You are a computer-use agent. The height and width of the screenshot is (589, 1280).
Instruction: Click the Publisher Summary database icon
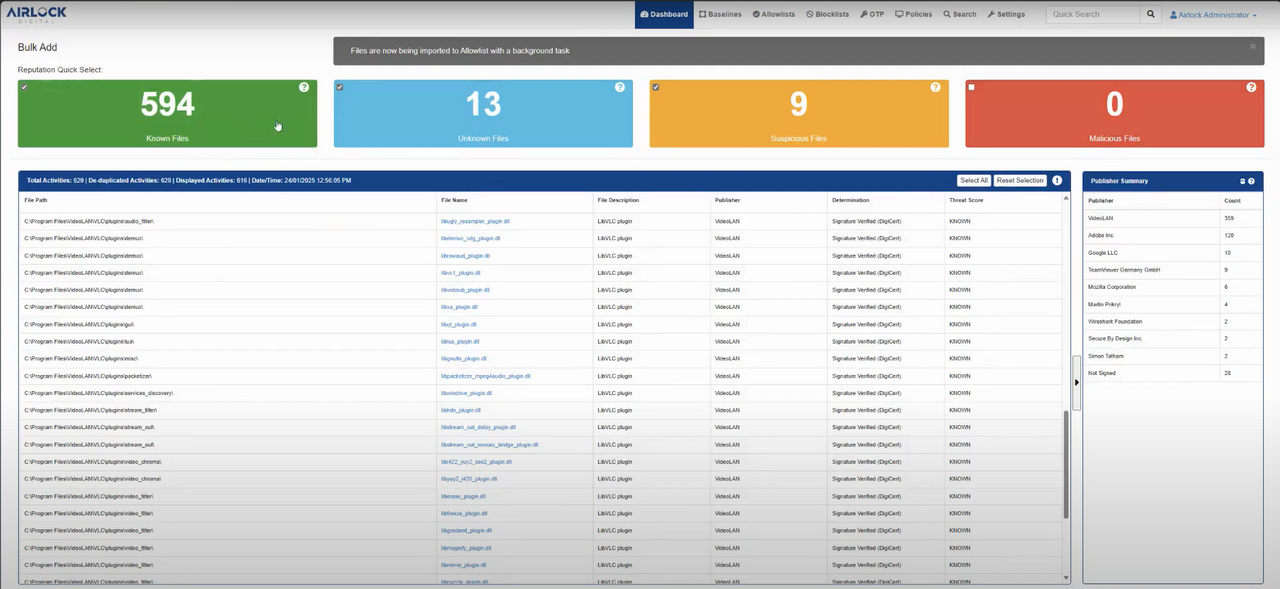point(1243,181)
